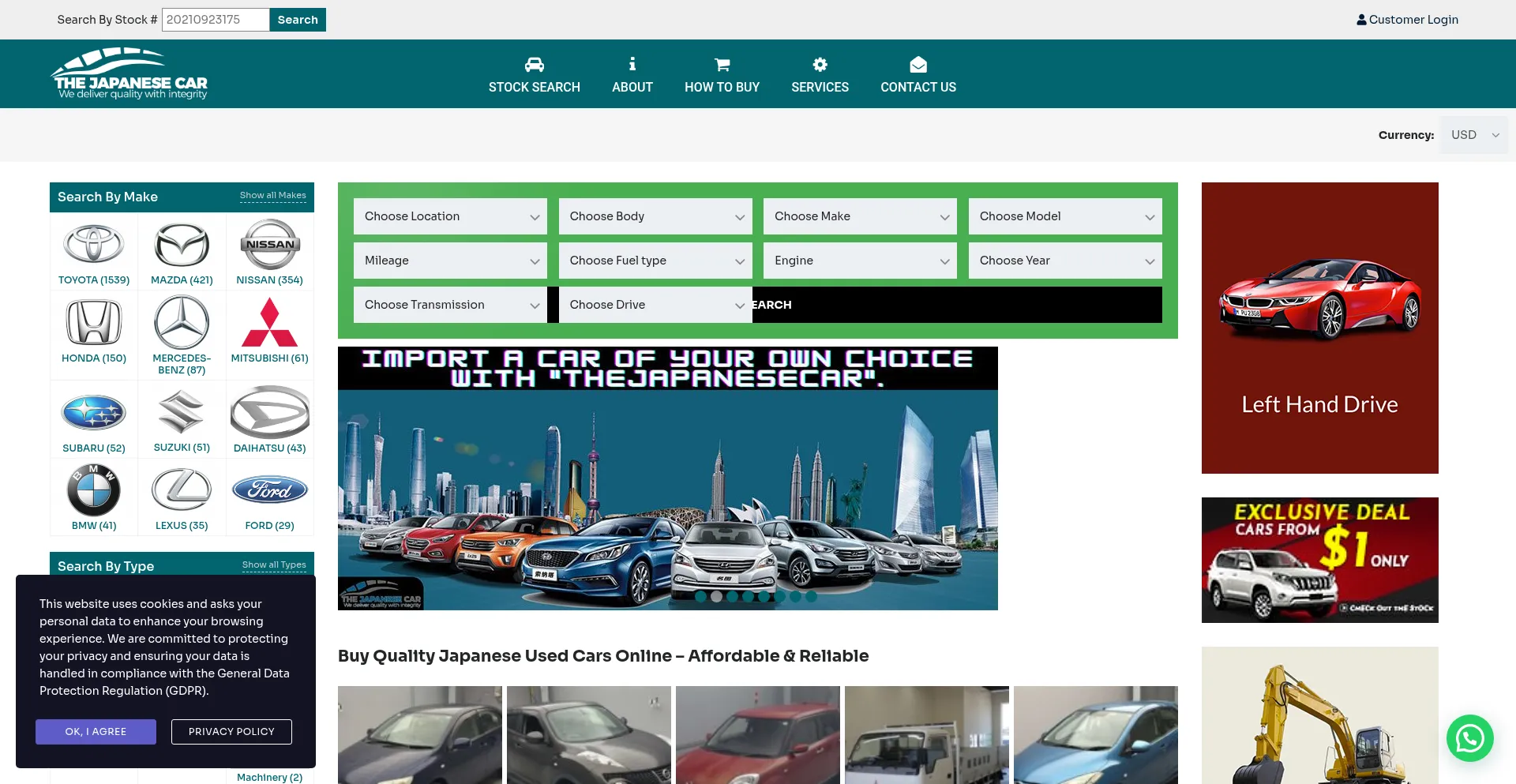Viewport: 1516px width, 784px height.
Task: Click the Ford oval logo
Action: 270,490
